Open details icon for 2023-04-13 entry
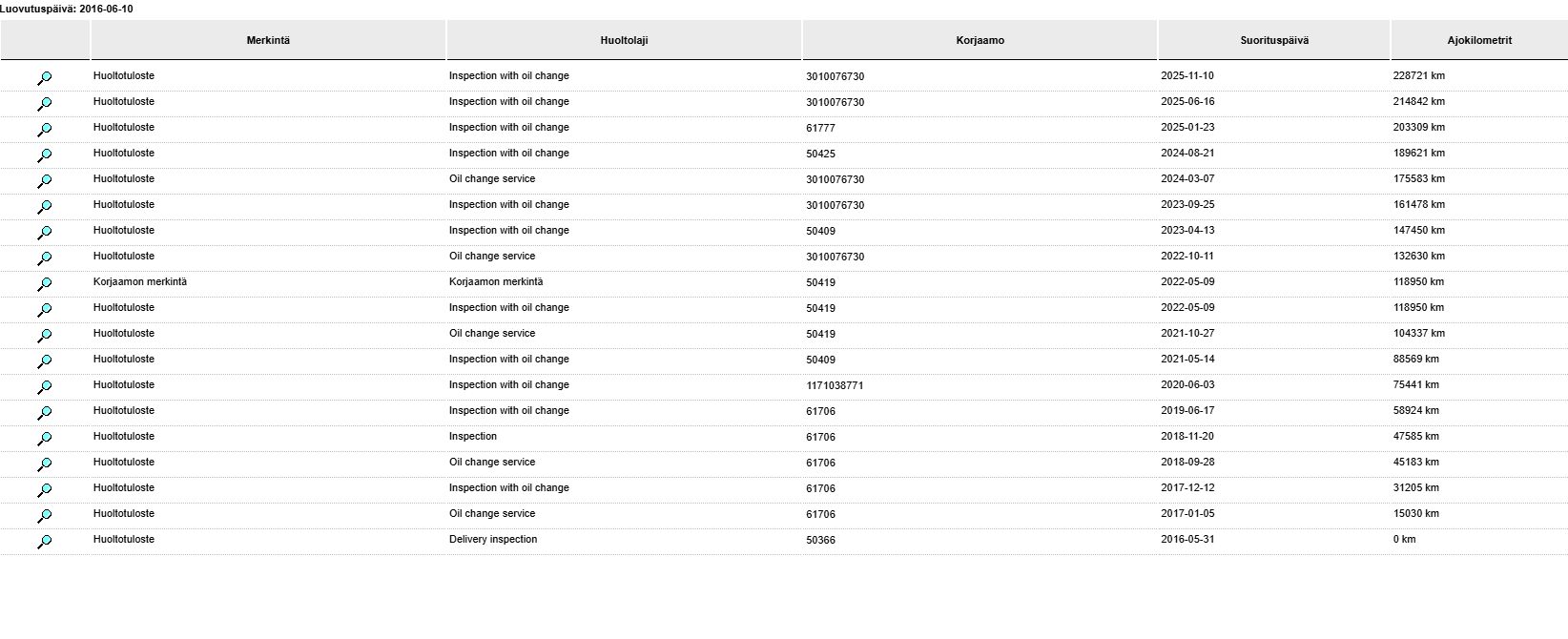Image resolution: width=1568 pixels, height=639 pixels. pos(44,233)
